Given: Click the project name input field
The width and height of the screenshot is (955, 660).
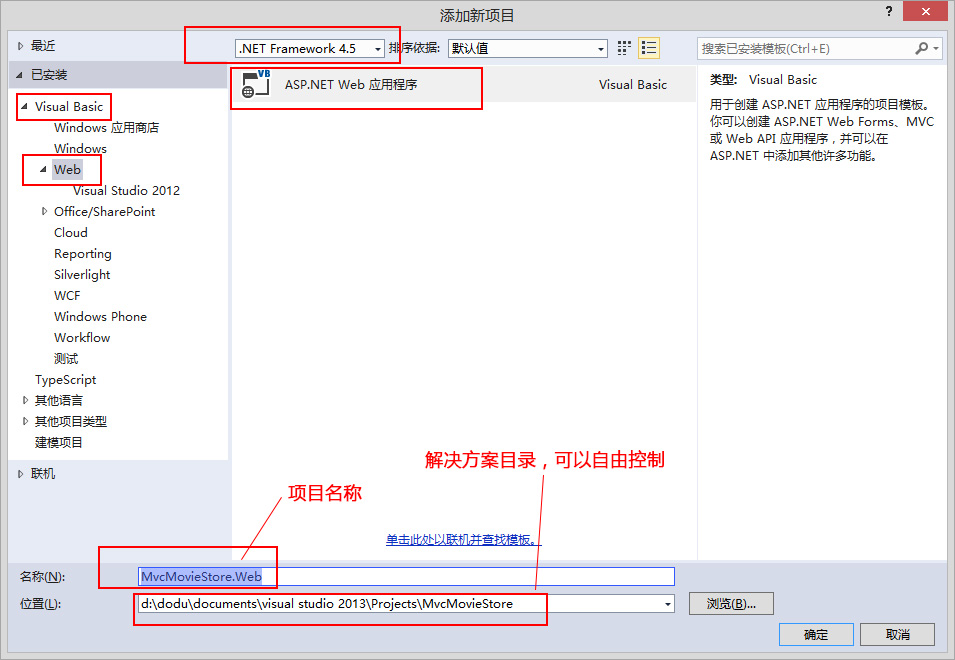Looking at the screenshot, I should tap(406, 577).
